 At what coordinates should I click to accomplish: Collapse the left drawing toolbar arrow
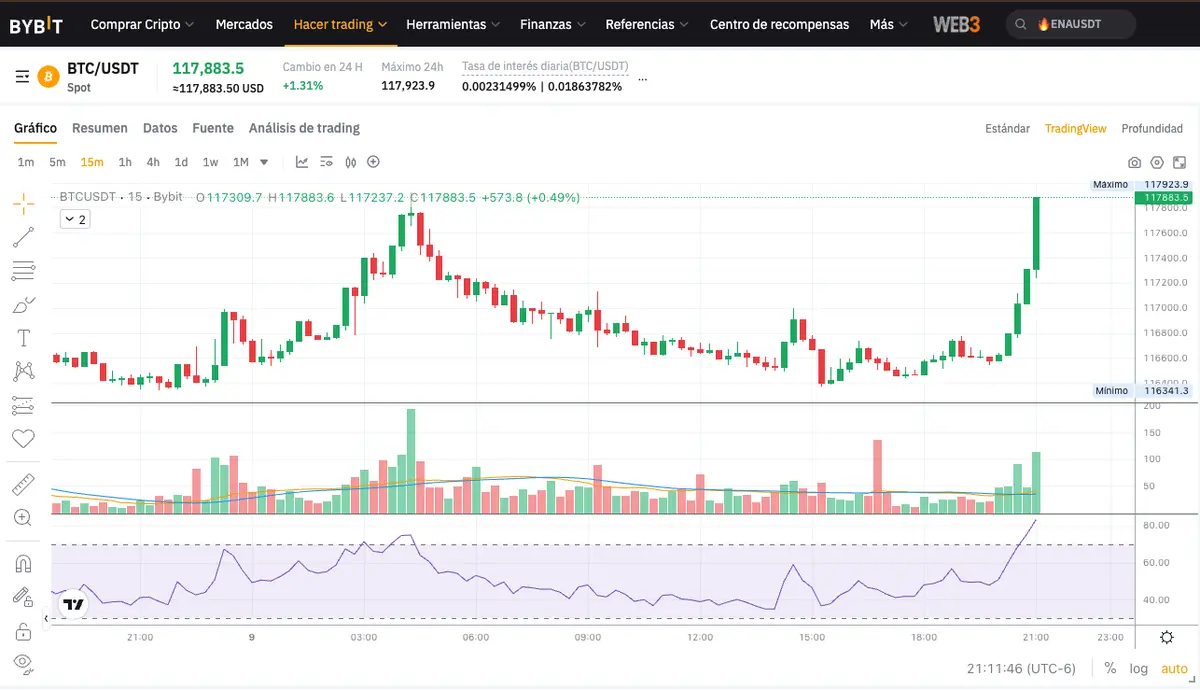click(x=46, y=619)
